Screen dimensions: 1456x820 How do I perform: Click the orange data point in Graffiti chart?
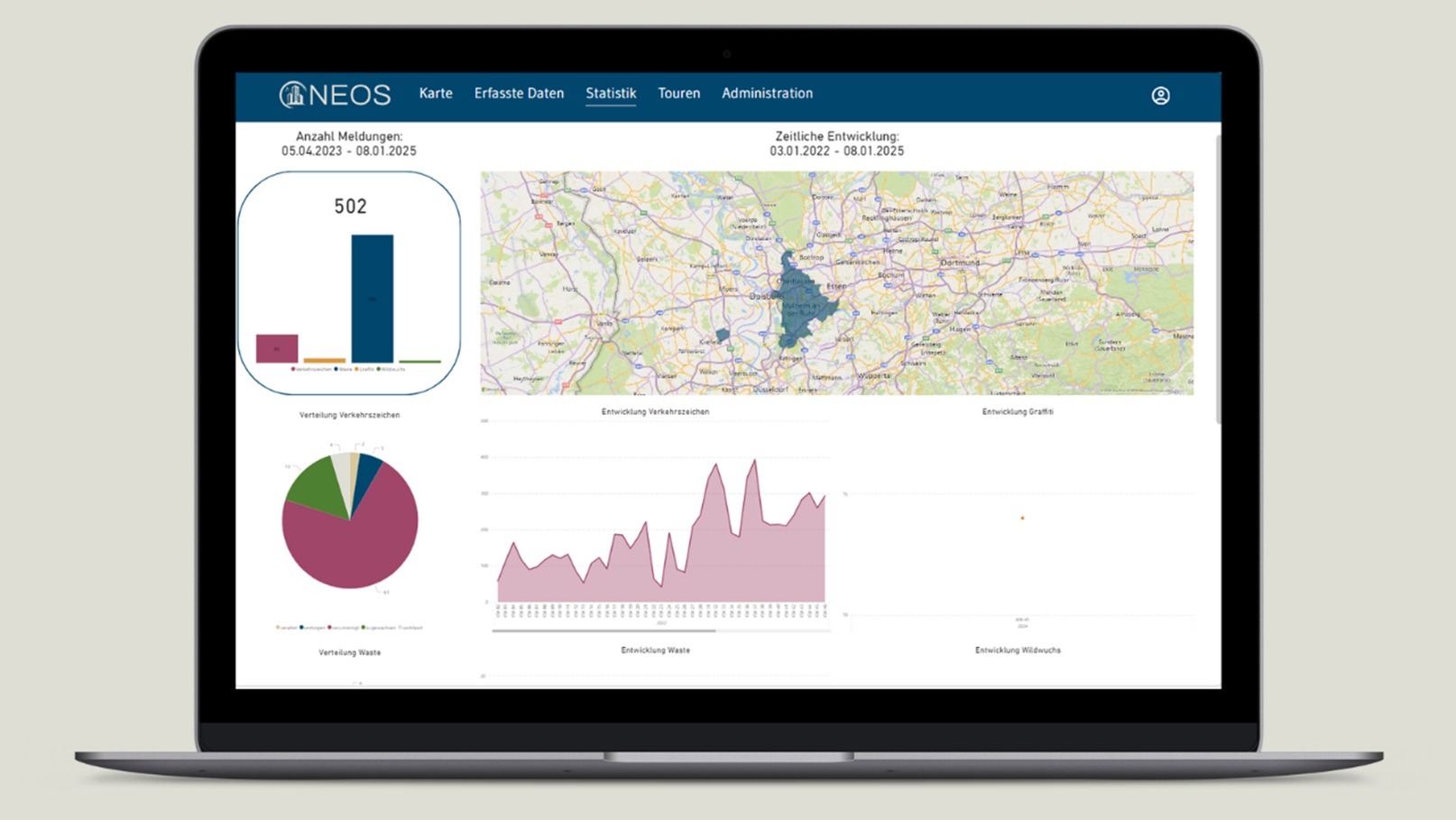(x=1022, y=518)
